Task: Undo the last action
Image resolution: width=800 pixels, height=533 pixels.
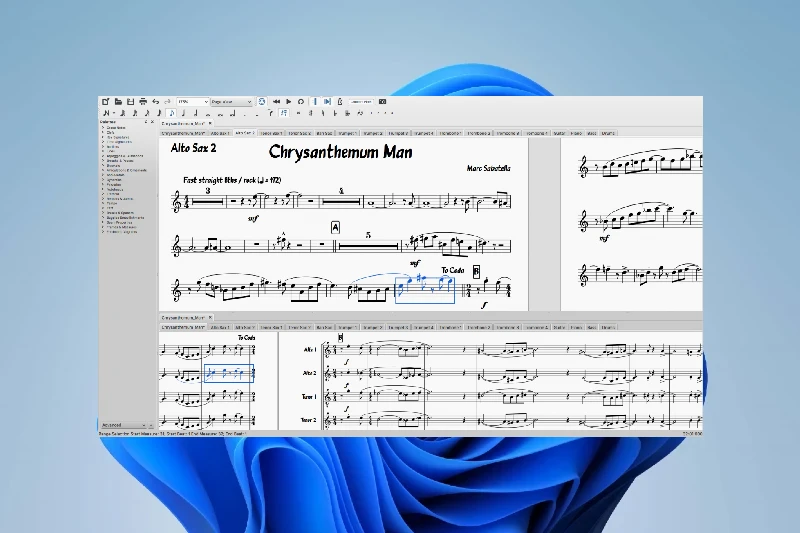Action: [x=156, y=102]
